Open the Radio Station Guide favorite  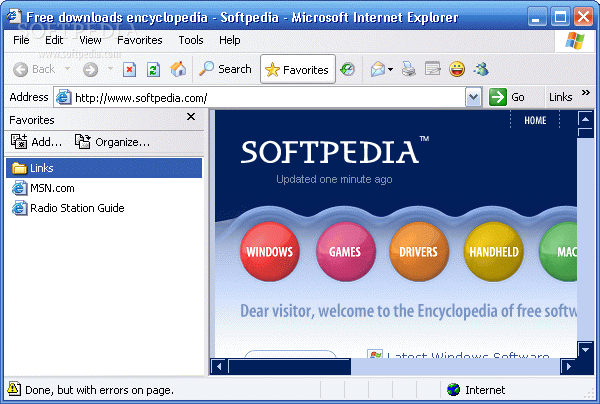pyautogui.click(x=68, y=208)
